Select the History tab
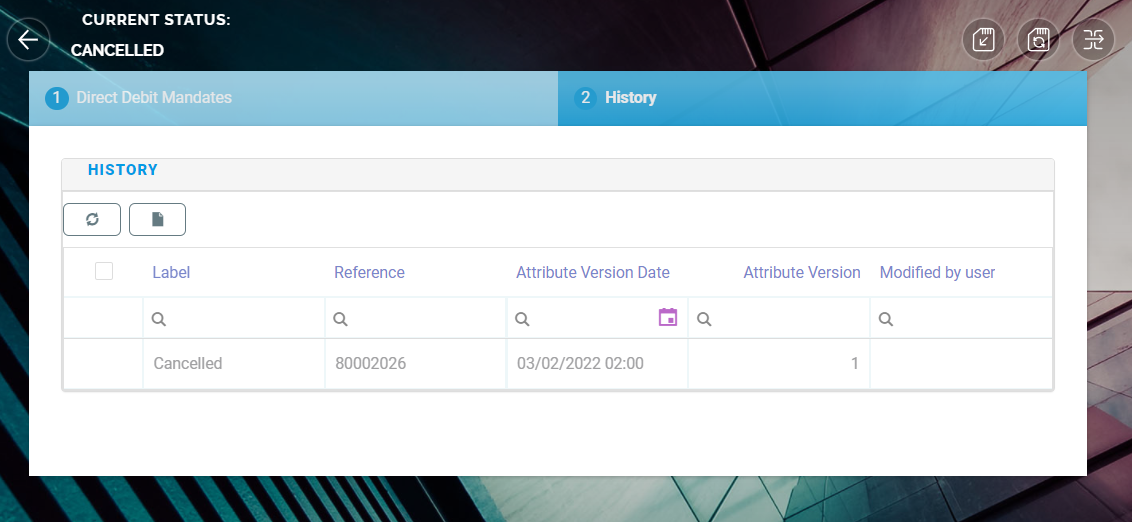The width and height of the screenshot is (1132, 522). [630, 98]
